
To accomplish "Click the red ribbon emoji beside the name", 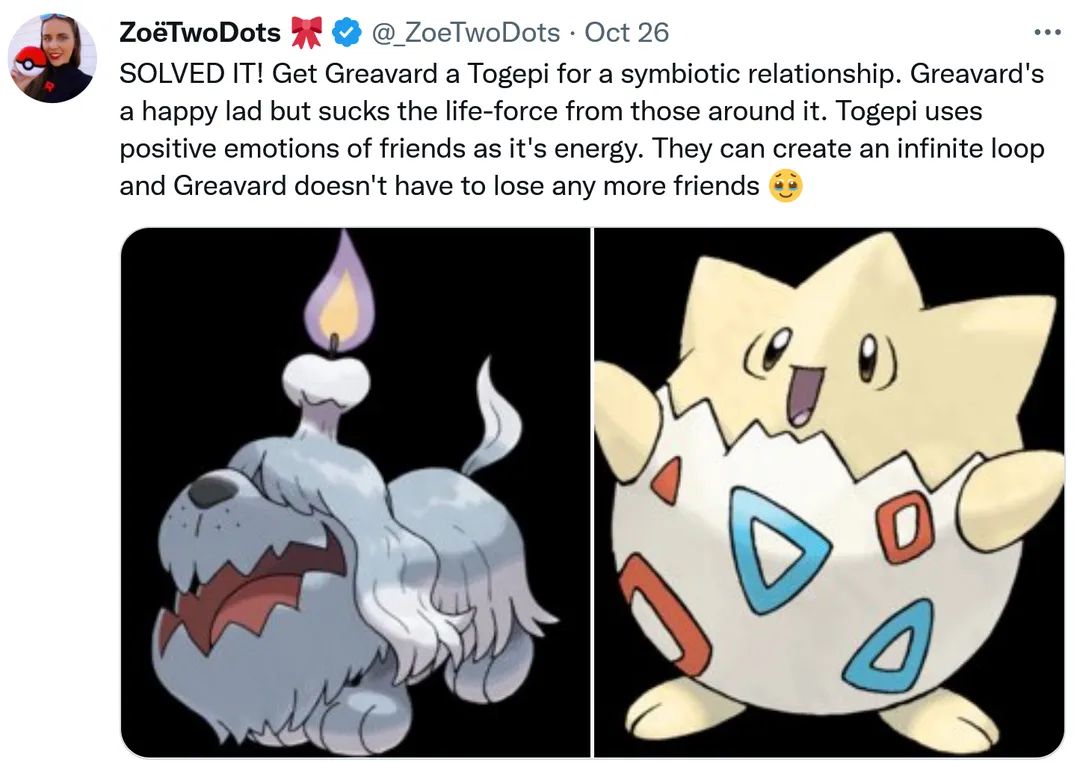I will (x=307, y=32).
